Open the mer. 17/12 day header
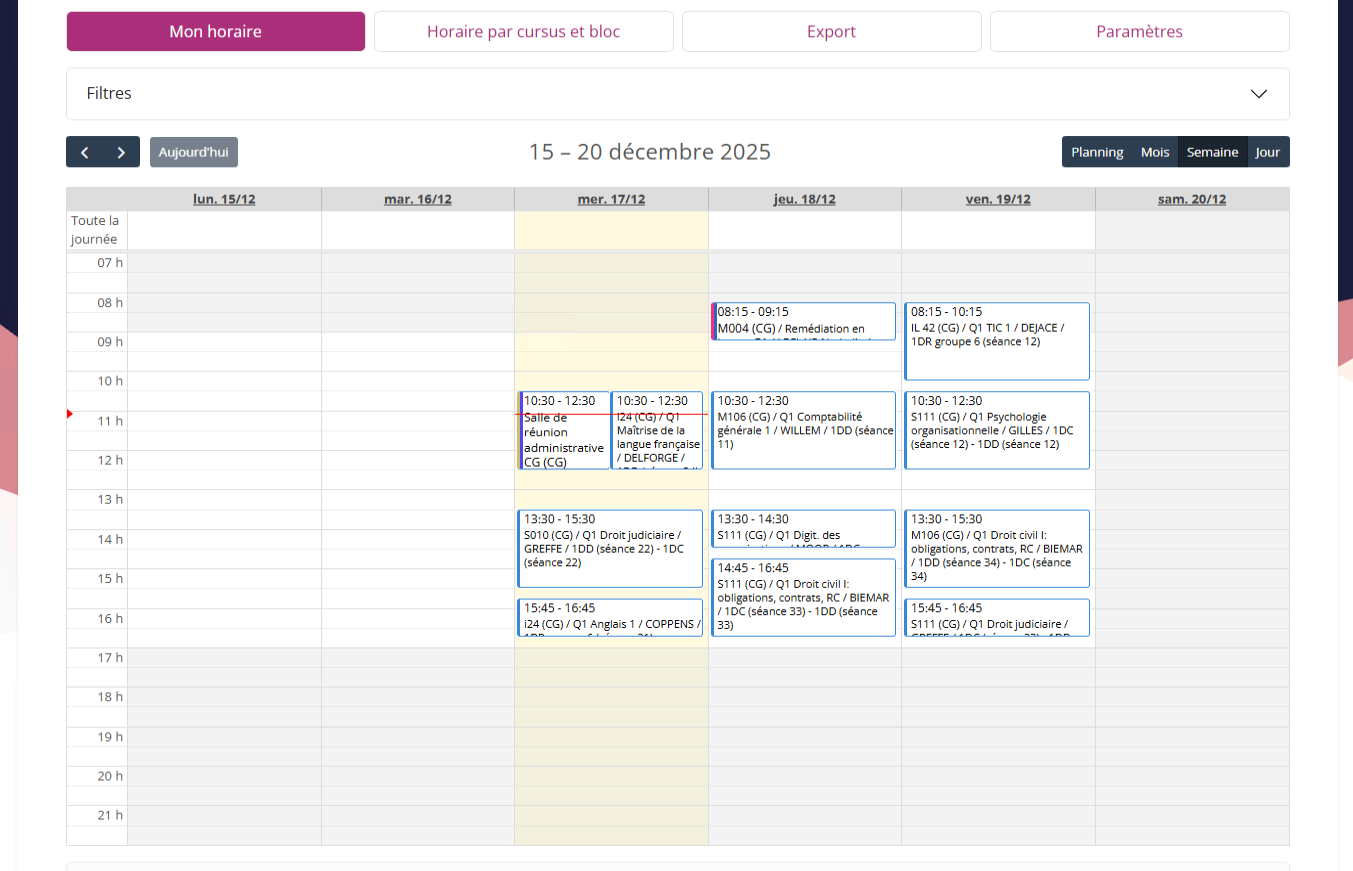This screenshot has height=871, width=1353. click(611, 199)
